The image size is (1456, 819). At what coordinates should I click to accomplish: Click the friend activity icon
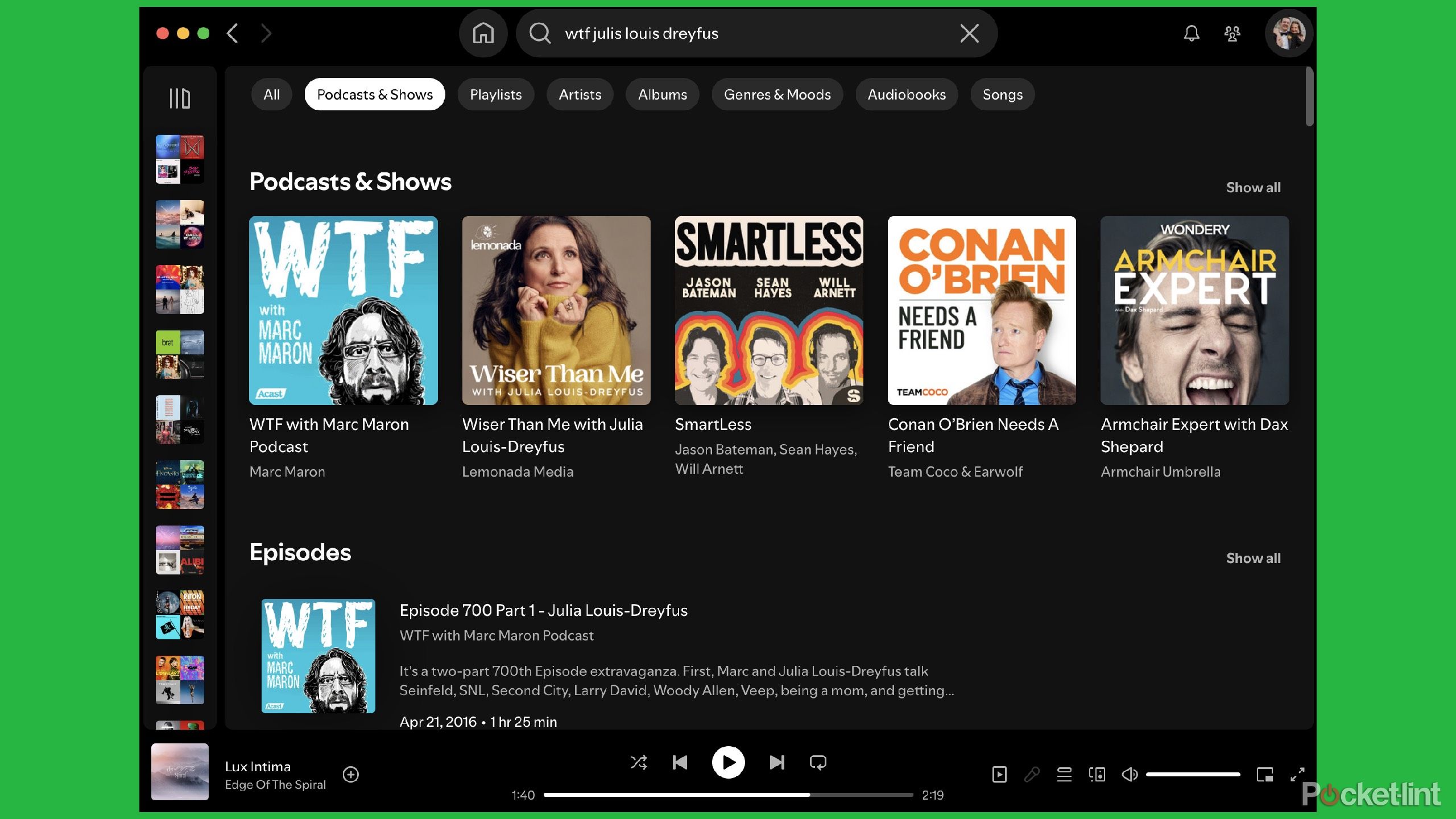(1232, 33)
